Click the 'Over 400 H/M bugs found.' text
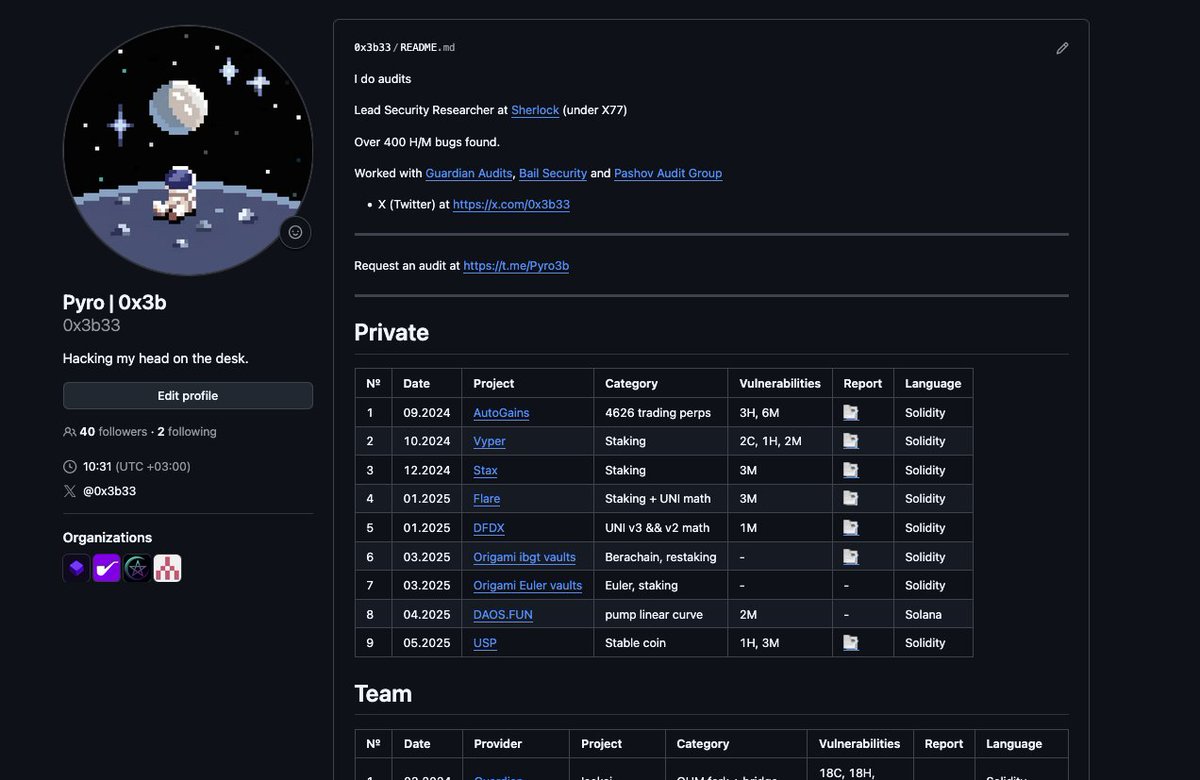This screenshot has width=1200, height=780. pos(427,142)
